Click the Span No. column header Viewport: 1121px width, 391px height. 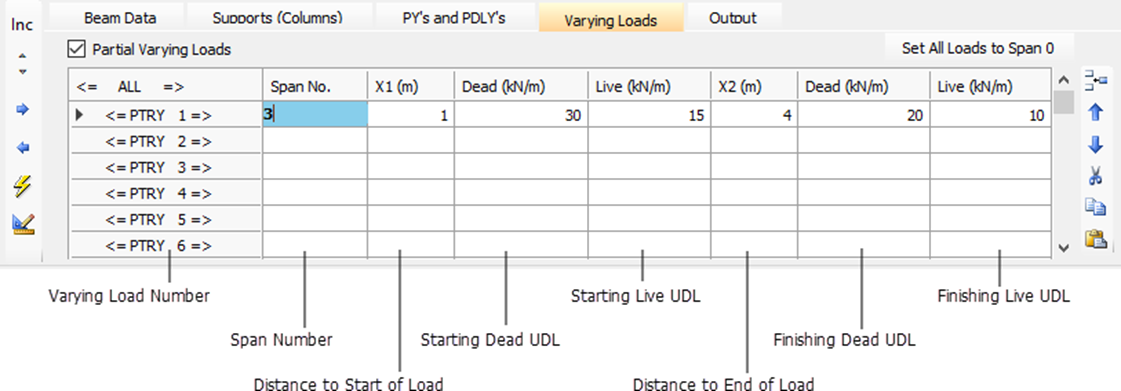tap(315, 87)
